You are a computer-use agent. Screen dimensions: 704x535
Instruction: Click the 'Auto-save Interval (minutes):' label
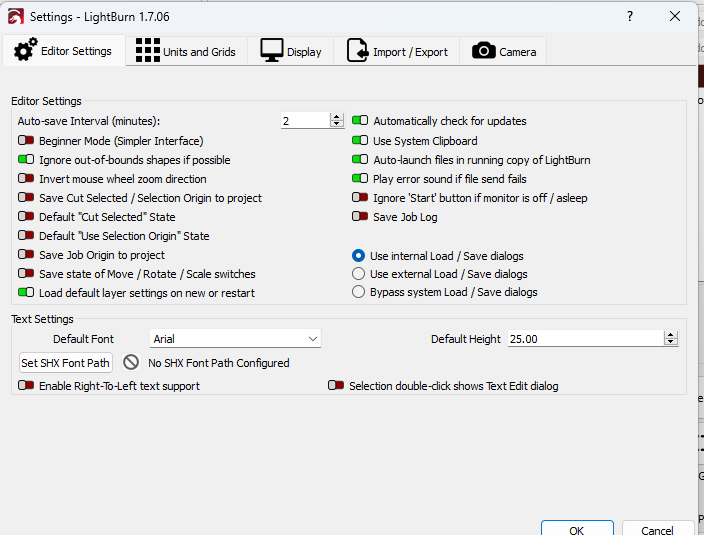[89, 121]
